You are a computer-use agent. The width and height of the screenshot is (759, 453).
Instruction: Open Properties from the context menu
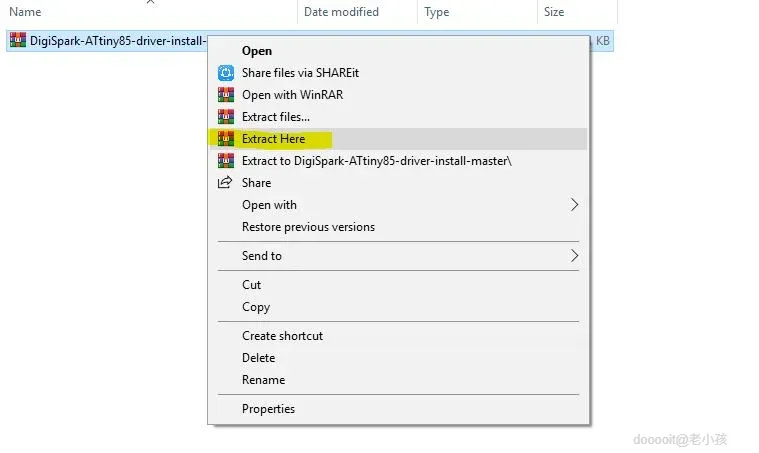(x=268, y=409)
